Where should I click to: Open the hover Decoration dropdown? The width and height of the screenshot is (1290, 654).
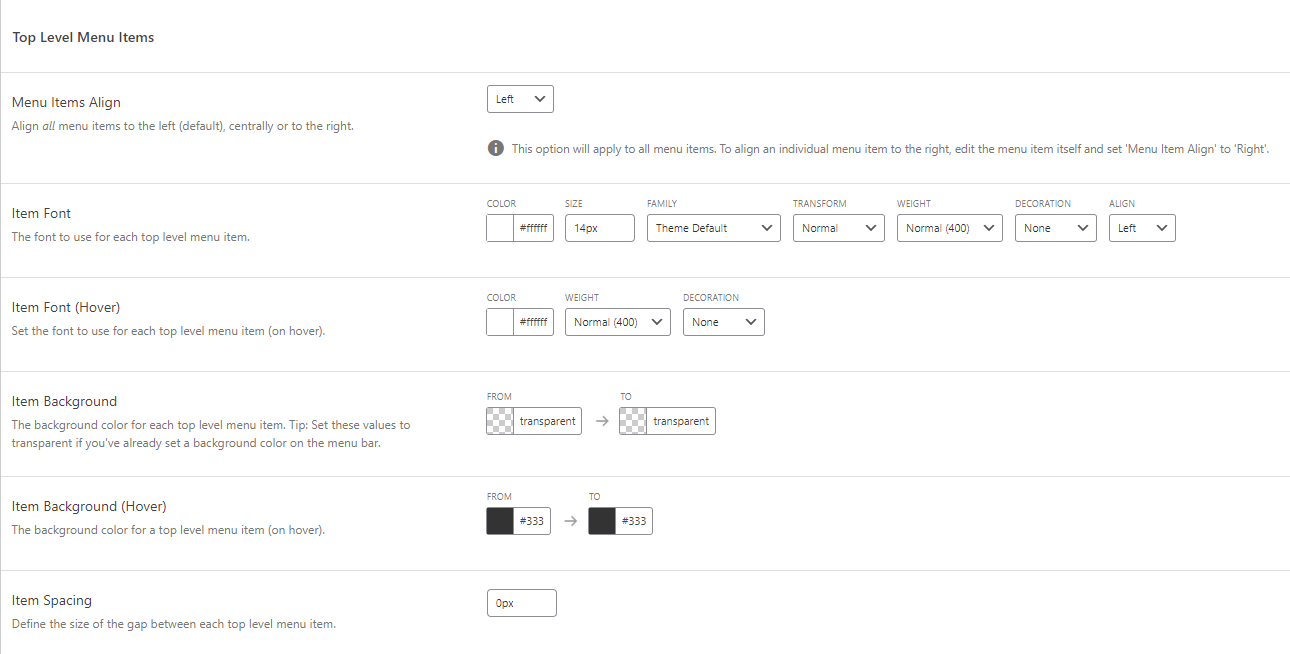(723, 321)
